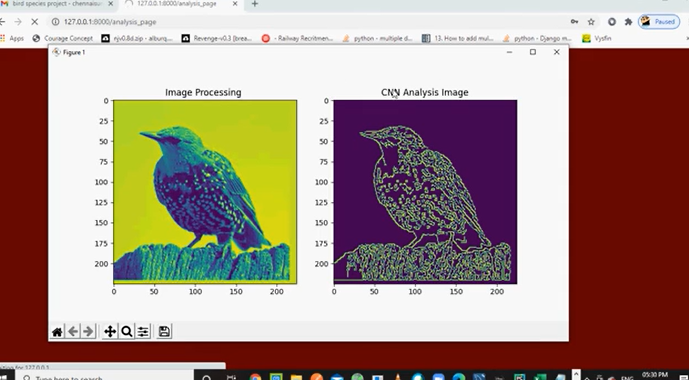Open the Paused profile button
The height and width of the screenshot is (380, 689).
659,22
